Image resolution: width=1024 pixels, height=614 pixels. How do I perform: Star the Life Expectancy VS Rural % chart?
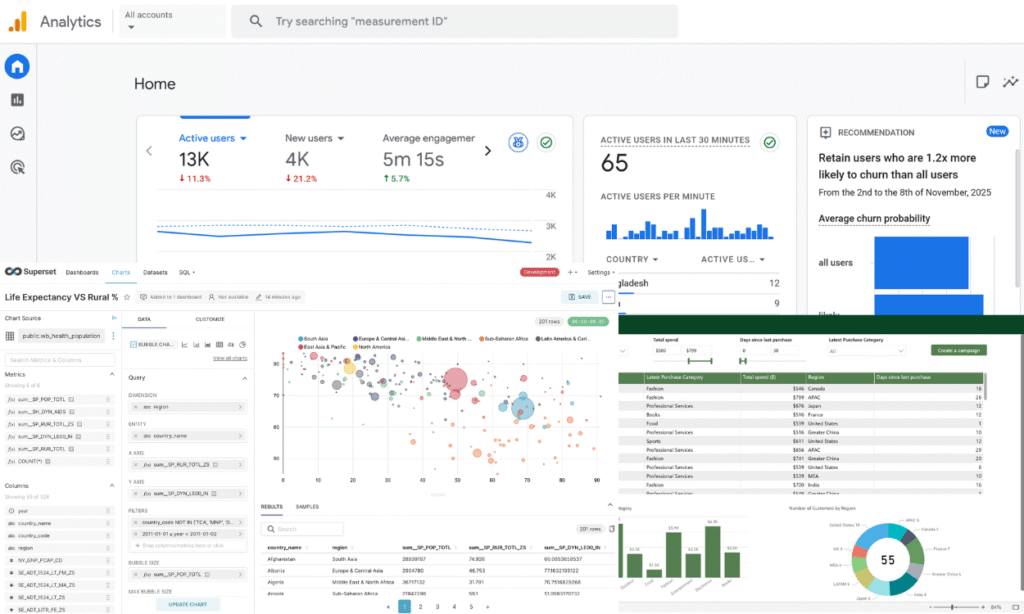pyautogui.click(x=127, y=297)
